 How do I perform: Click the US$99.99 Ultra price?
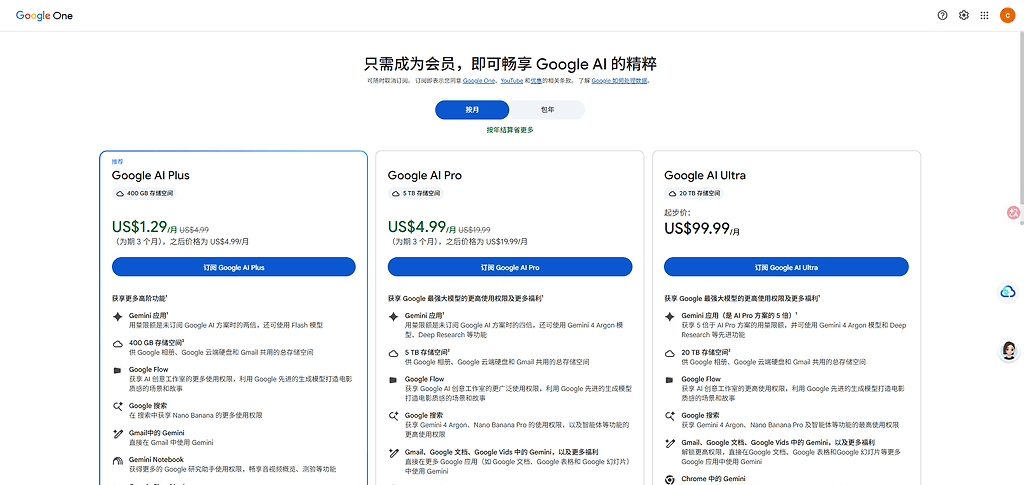(697, 228)
